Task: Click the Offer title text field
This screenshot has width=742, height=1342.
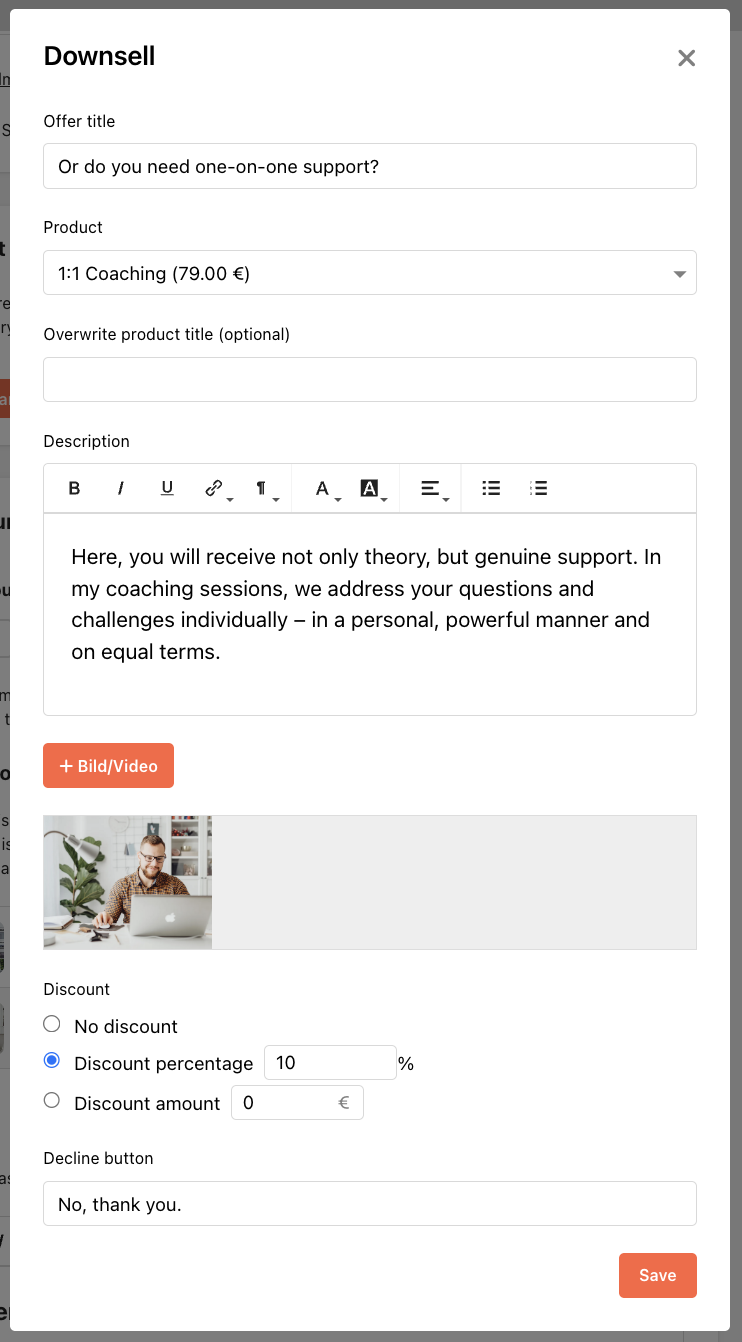Action: pos(370,166)
